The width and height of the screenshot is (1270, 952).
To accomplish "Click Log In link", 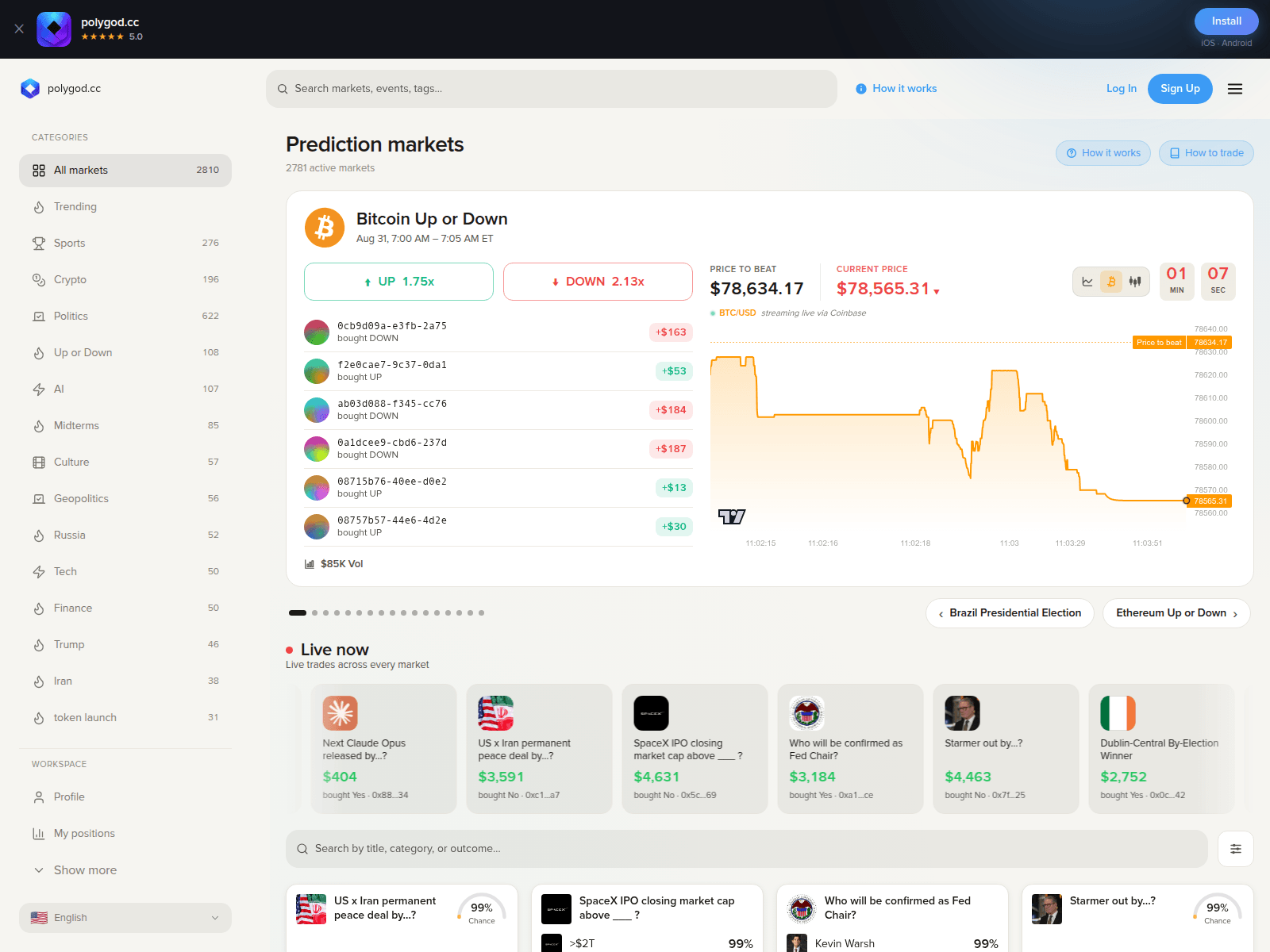I will point(1121,89).
